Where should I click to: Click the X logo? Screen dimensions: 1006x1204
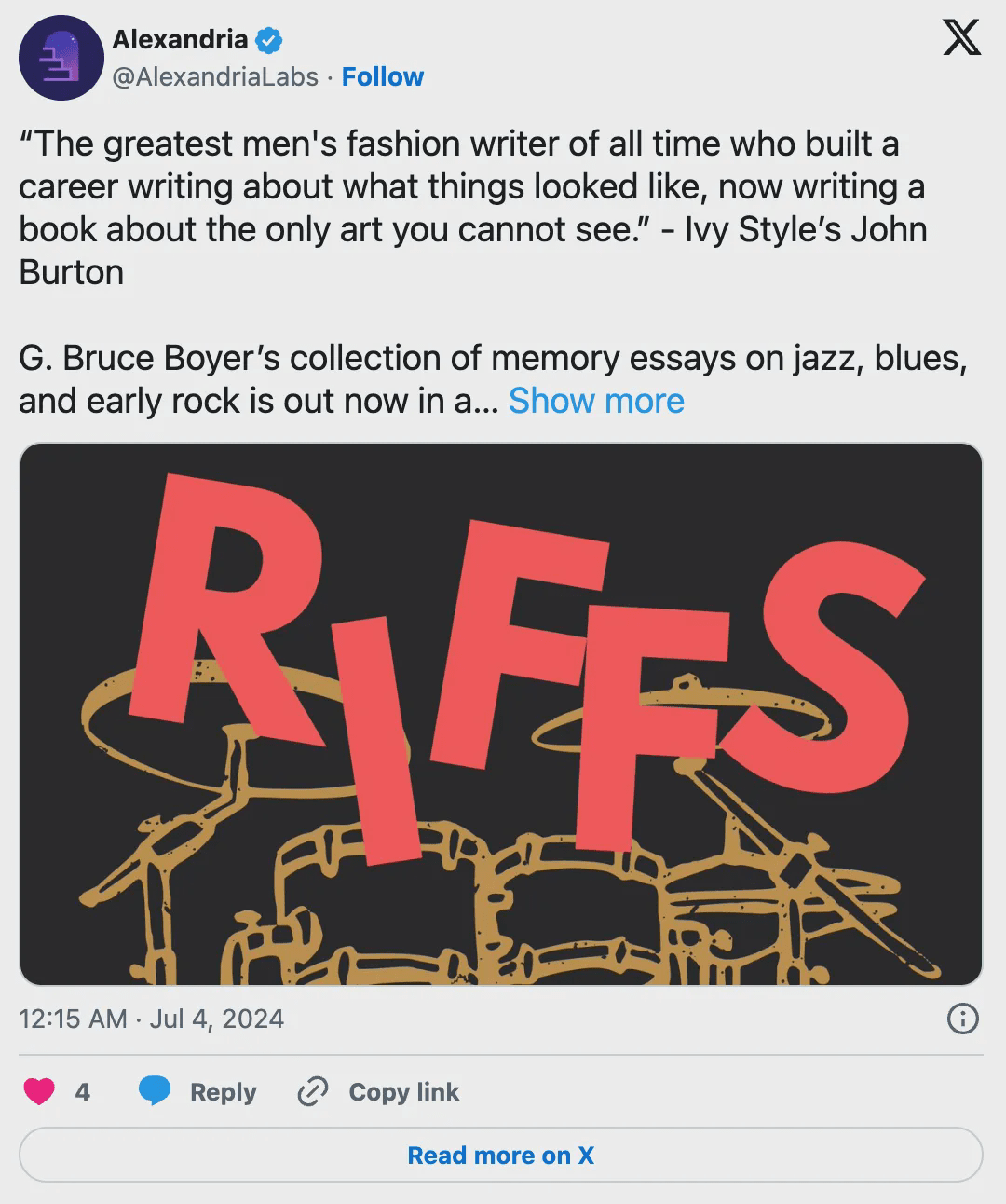(x=961, y=38)
